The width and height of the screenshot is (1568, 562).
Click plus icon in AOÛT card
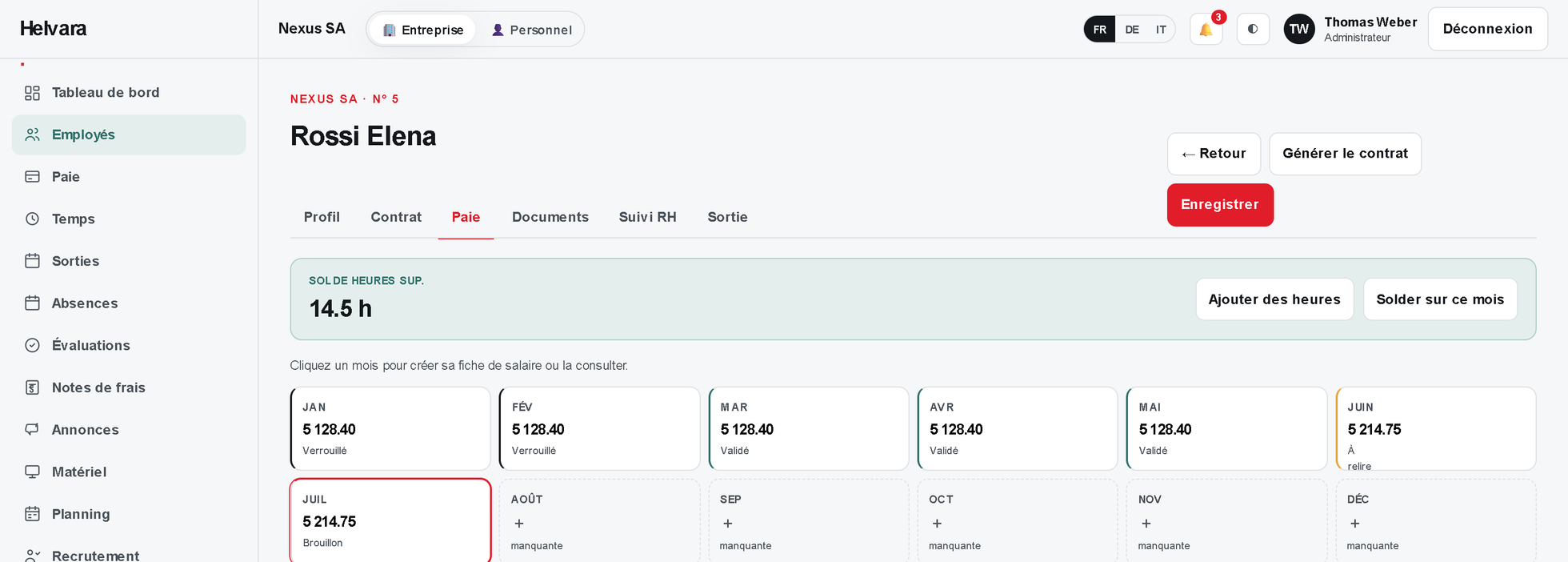click(519, 524)
